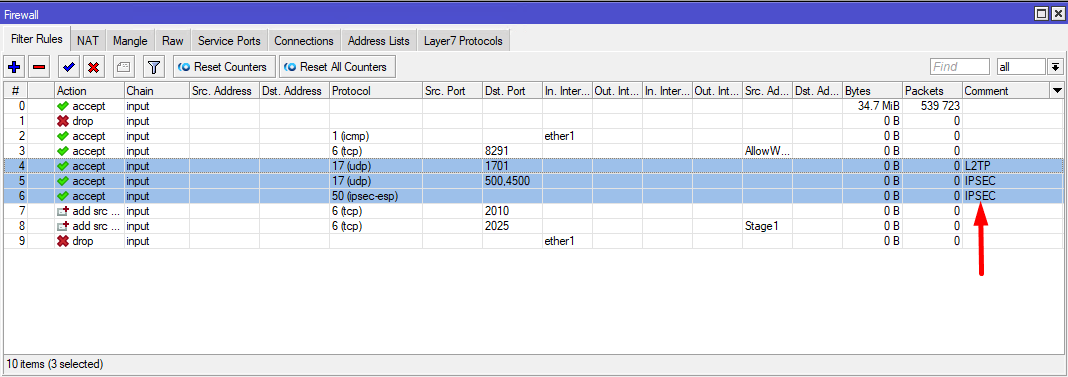Sort by the Dst. Address column header
Viewport: 1068px width, 377px height.
(x=294, y=91)
